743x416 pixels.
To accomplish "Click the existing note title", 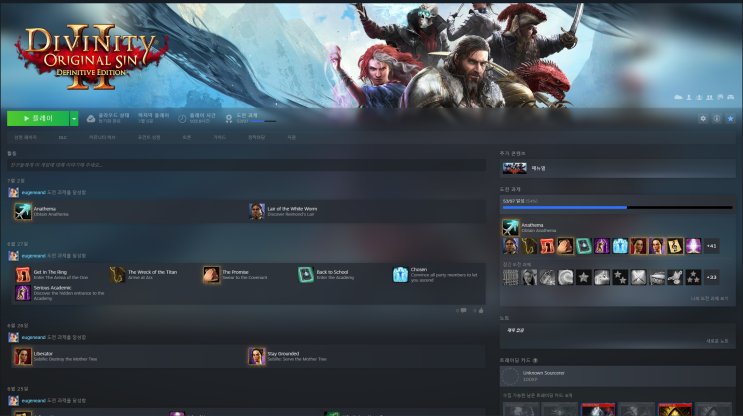I will (x=515, y=330).
